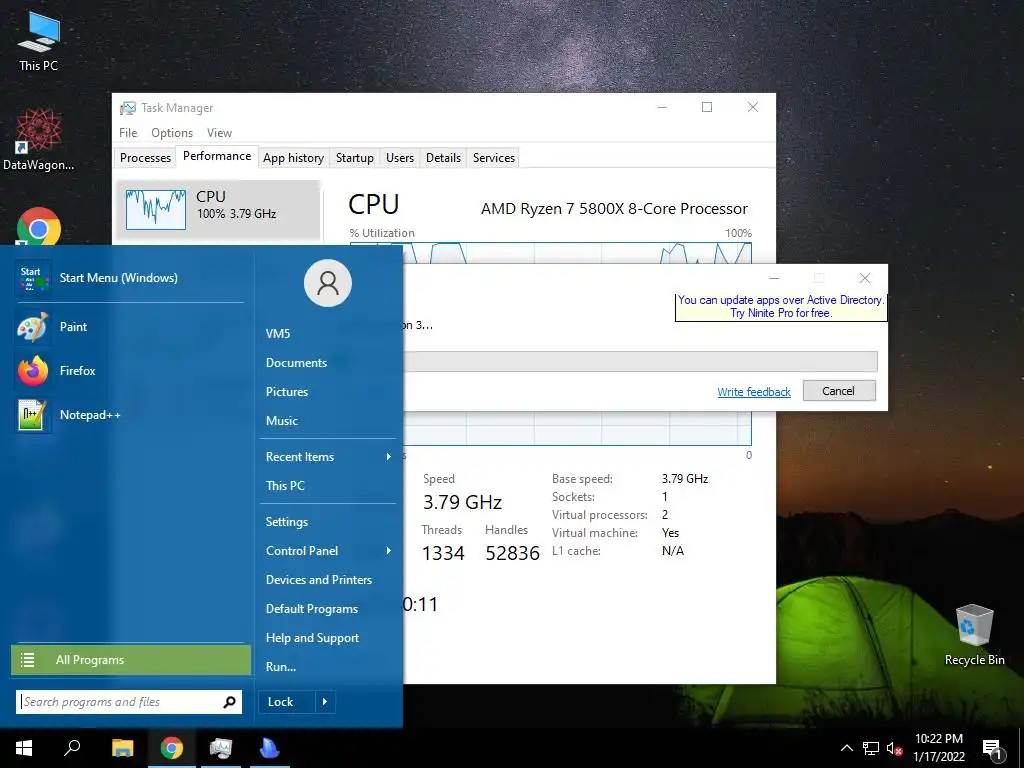Open Task Manager View menu
The image size is (1024, 768).
point(219,133)
